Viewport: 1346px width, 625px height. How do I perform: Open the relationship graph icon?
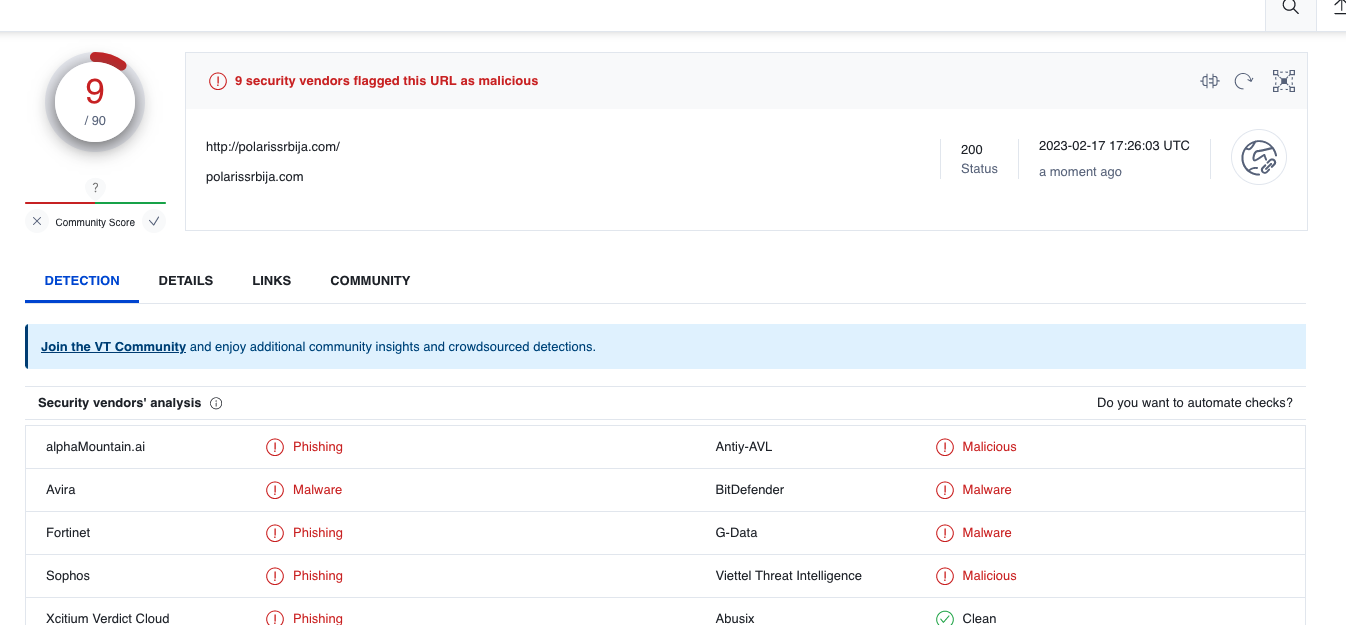[x=1284, y=81]
